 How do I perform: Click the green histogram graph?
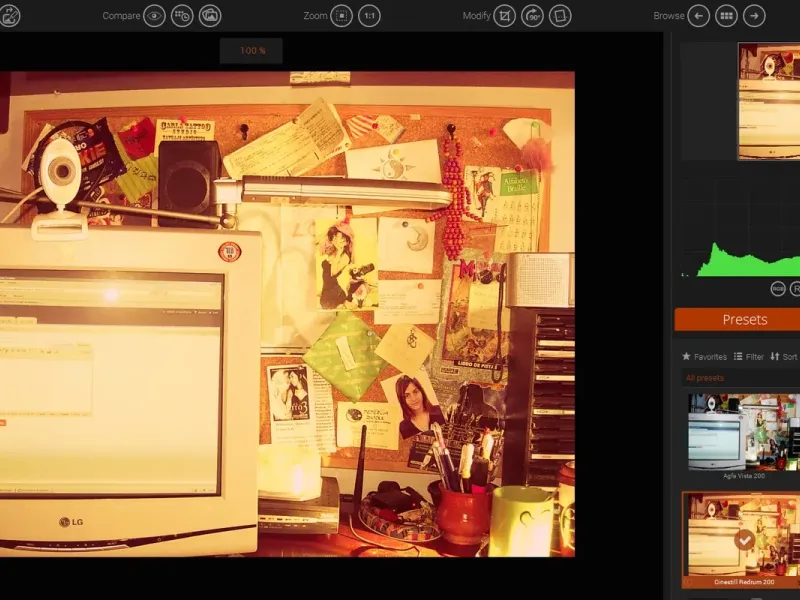tap(740, 260)
